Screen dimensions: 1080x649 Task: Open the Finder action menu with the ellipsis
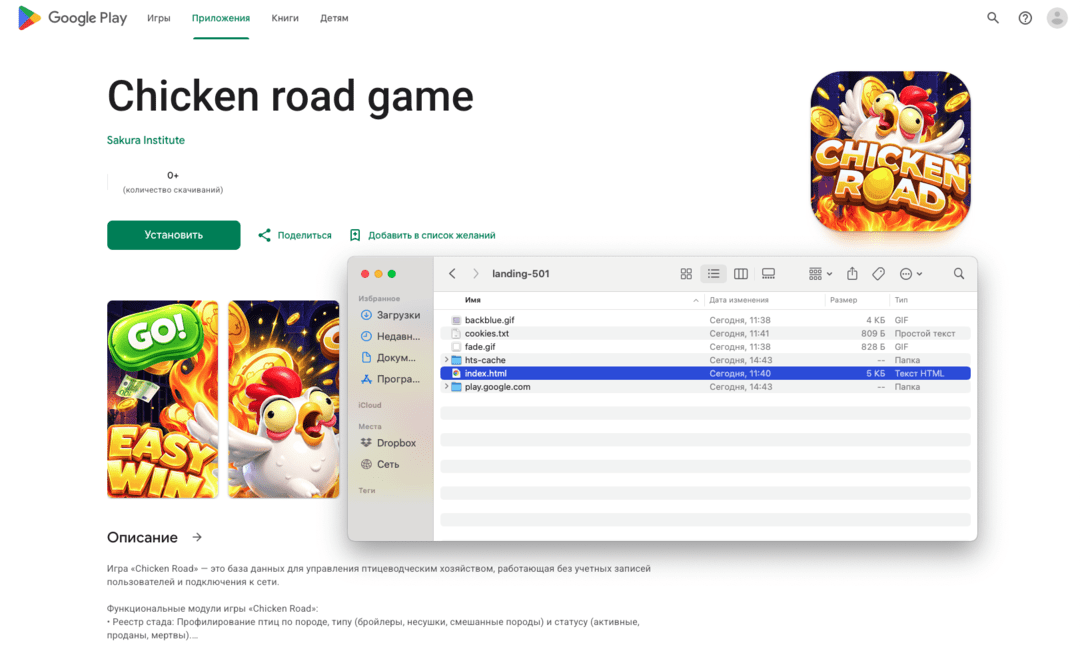(x=911, y=274)
